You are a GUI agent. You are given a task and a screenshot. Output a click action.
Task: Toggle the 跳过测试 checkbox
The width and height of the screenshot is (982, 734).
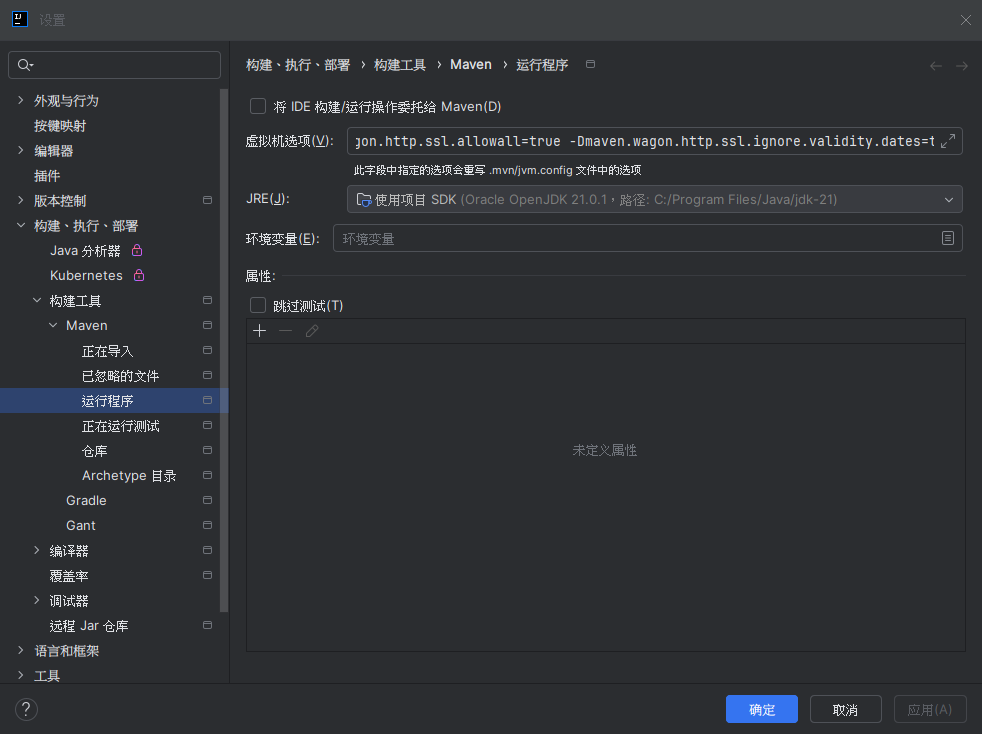258,305
